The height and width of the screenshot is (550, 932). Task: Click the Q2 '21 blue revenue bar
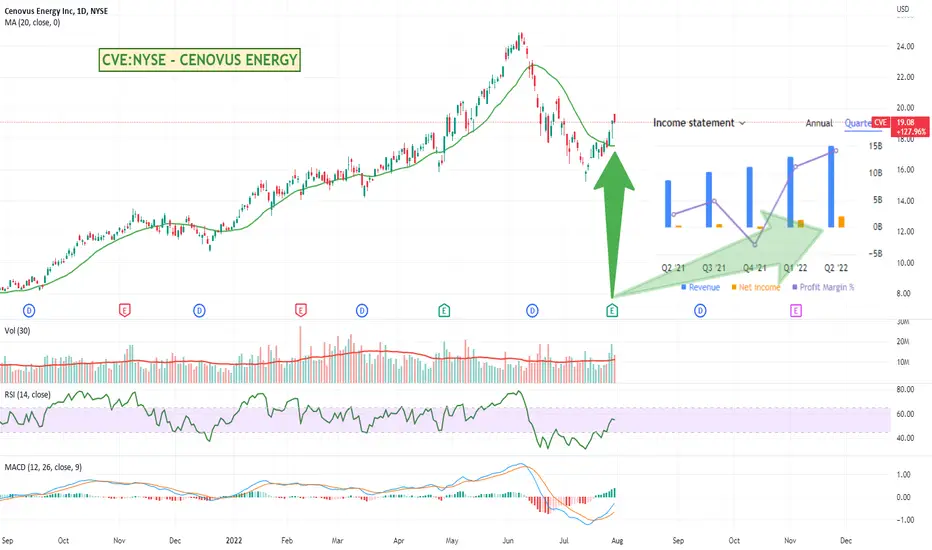[x=668, y=203]
